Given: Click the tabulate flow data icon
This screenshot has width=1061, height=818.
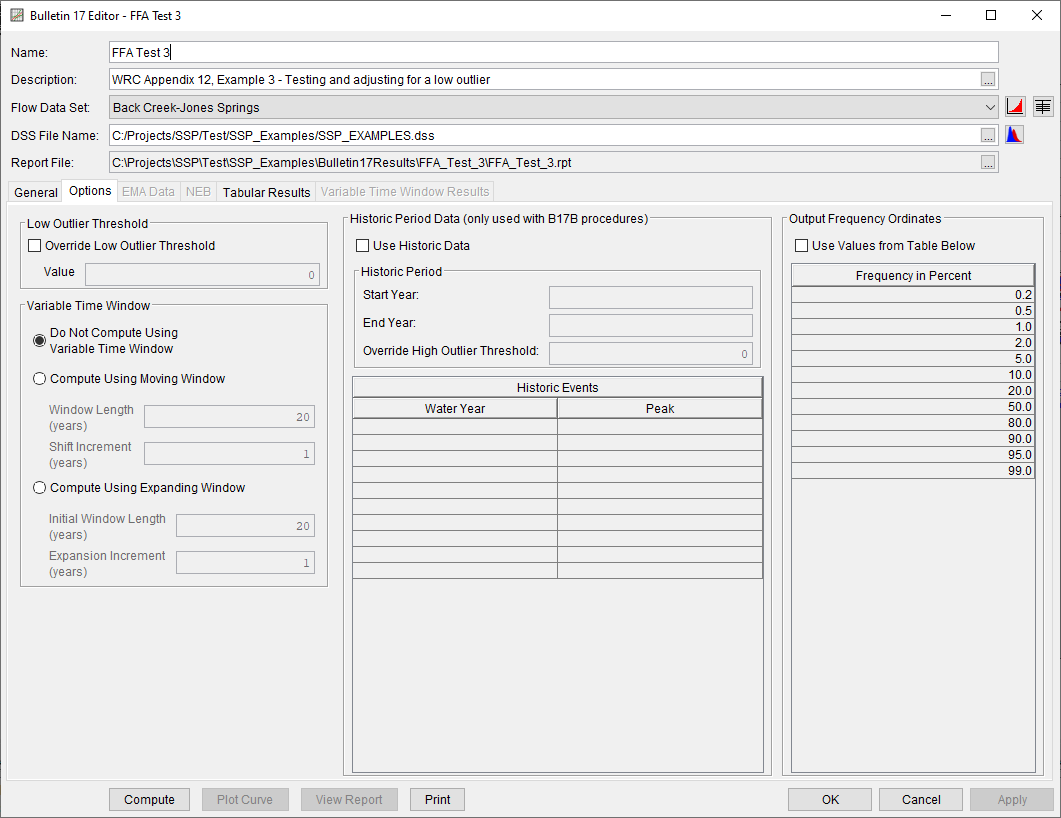Looking at the screenshot, I should [x=1043, y=107].
